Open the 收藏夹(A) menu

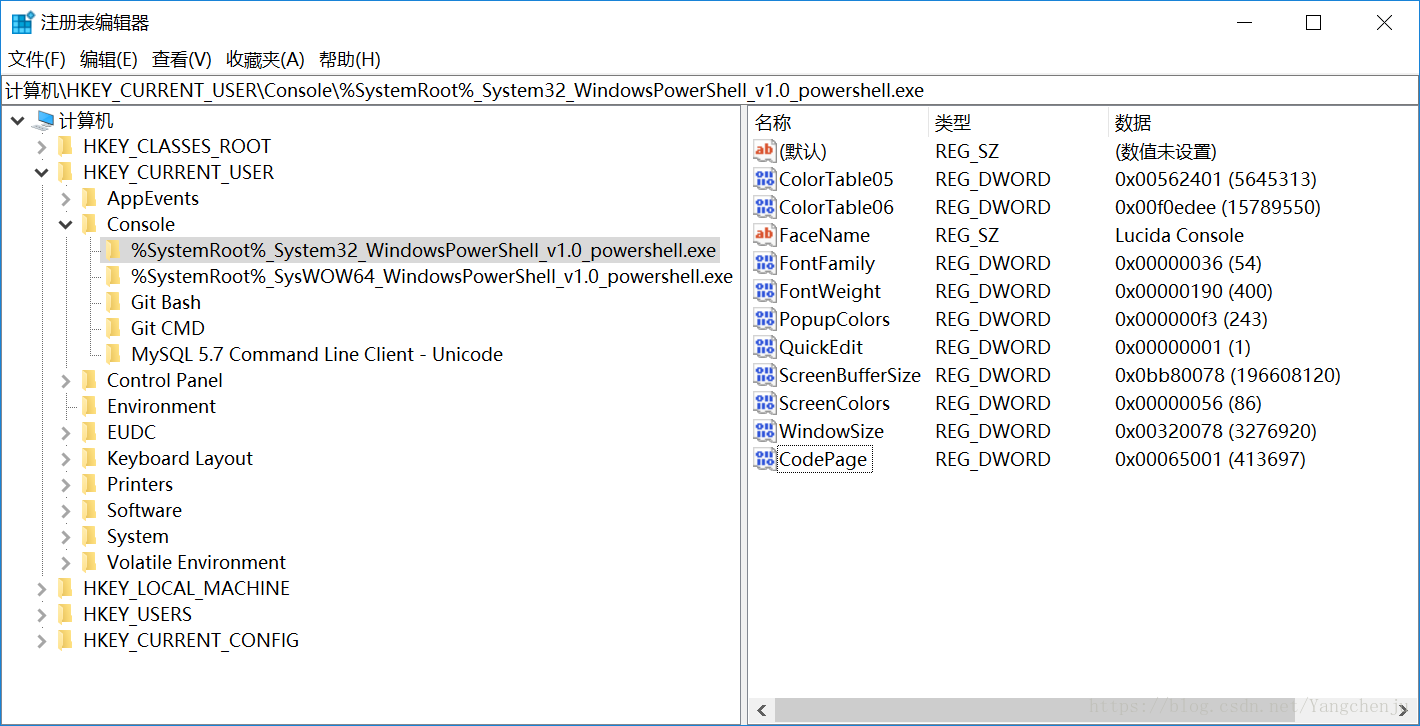pyautogui.click(x=265, y=59)
